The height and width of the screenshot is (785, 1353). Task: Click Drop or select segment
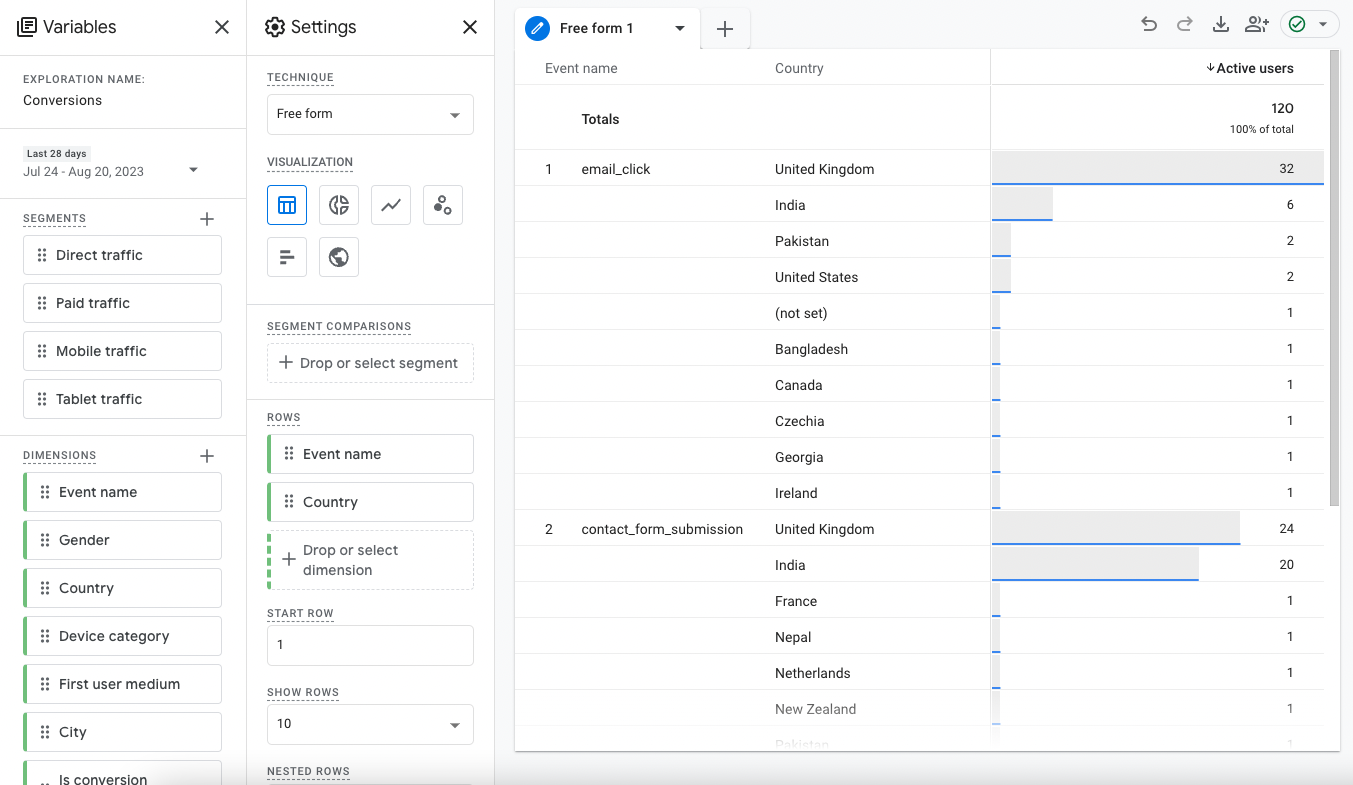370,363
